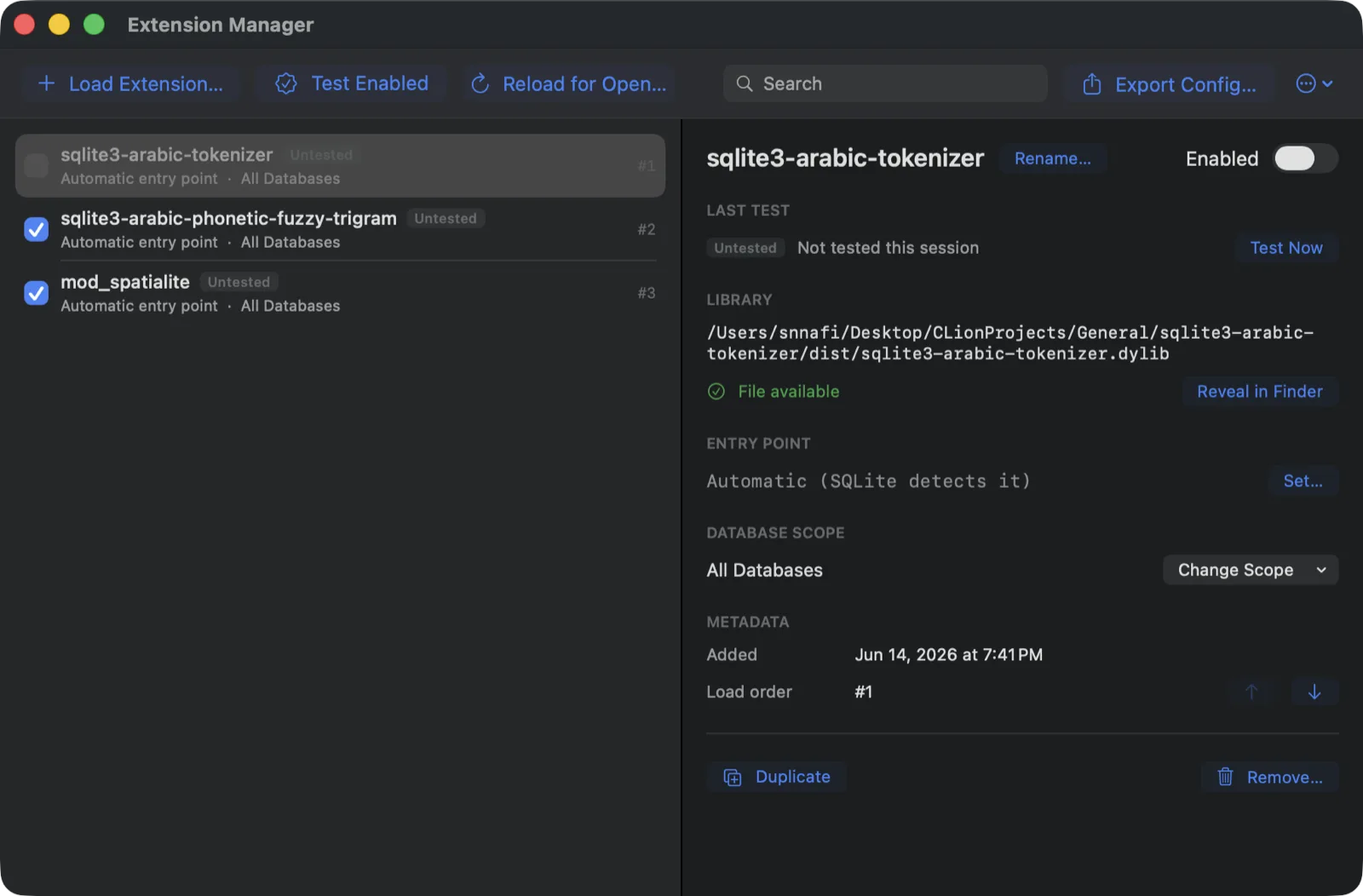Screen dimensions: 1363x896
Task: Click the "All Databases" scope value
Action: point(764,570)
